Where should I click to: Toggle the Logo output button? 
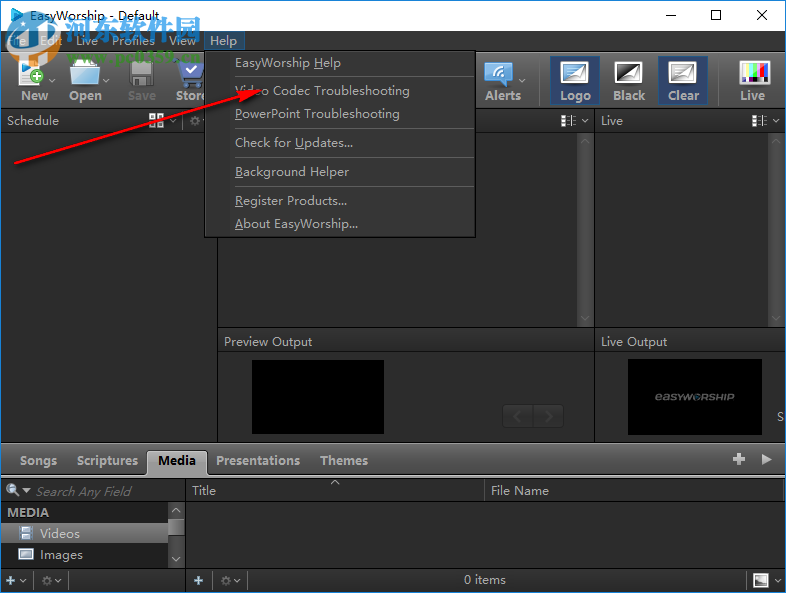574,80
